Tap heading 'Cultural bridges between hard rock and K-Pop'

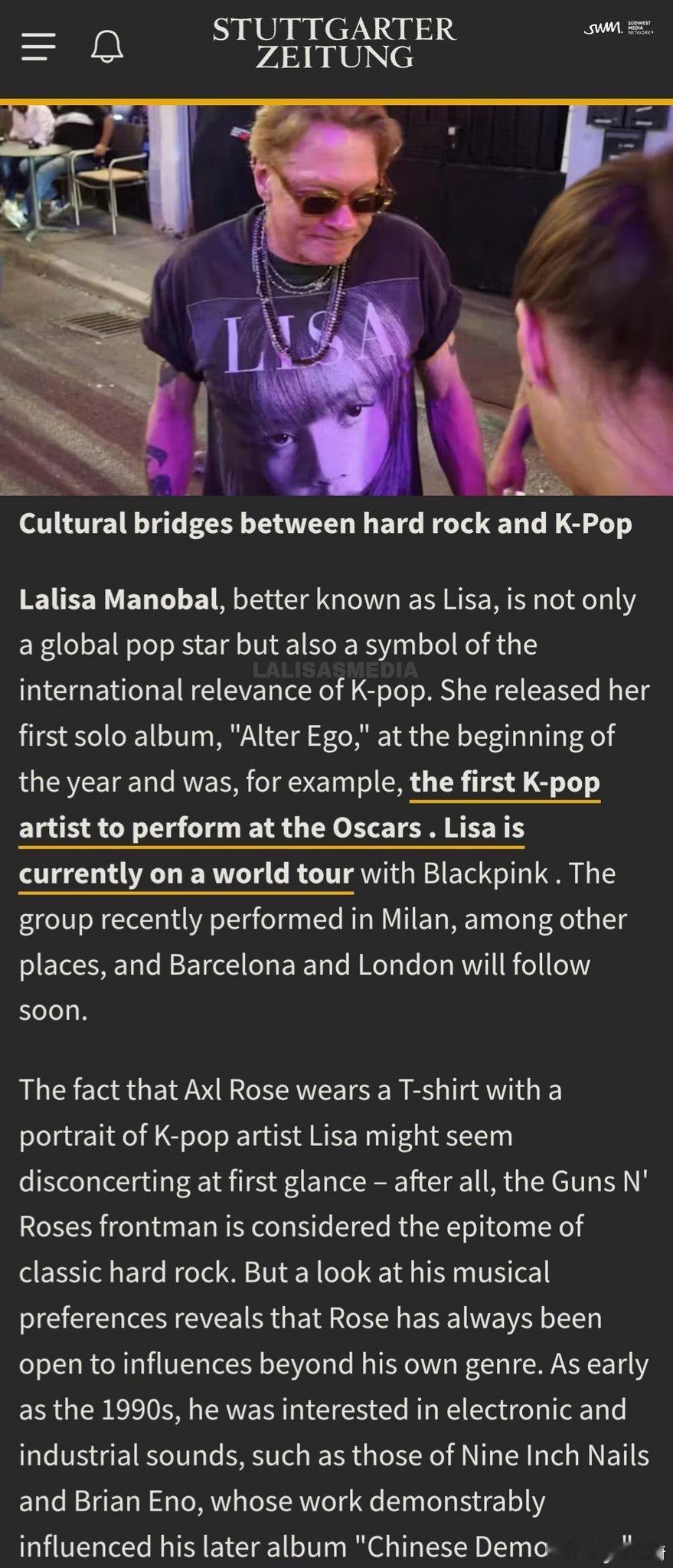[325, 524]
